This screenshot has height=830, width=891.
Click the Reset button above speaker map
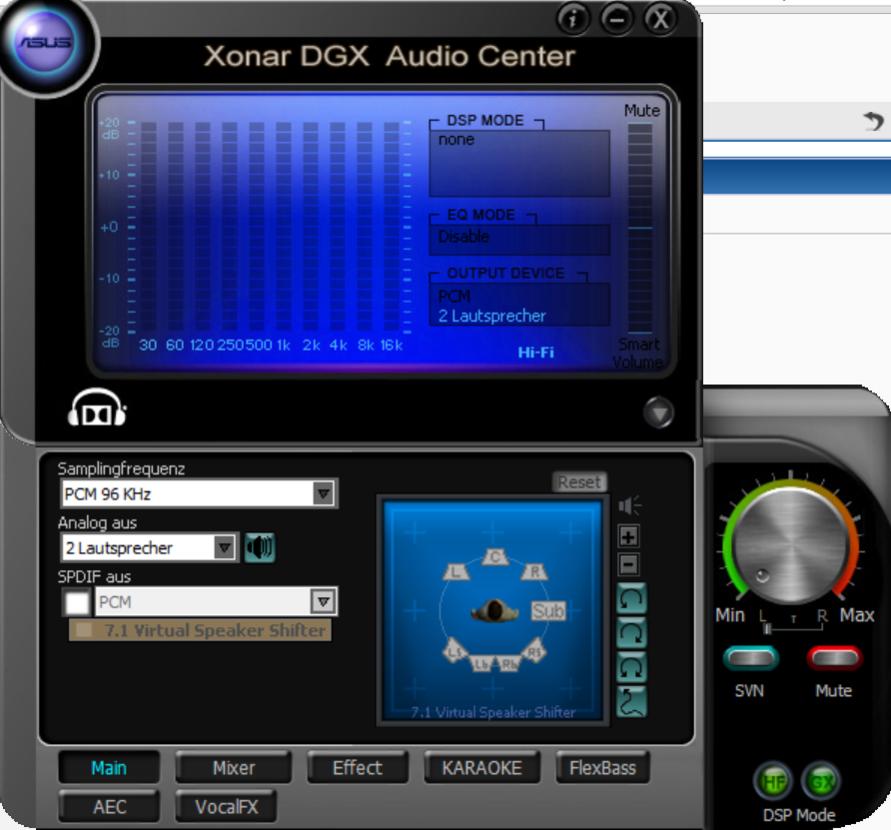[579, 482]
